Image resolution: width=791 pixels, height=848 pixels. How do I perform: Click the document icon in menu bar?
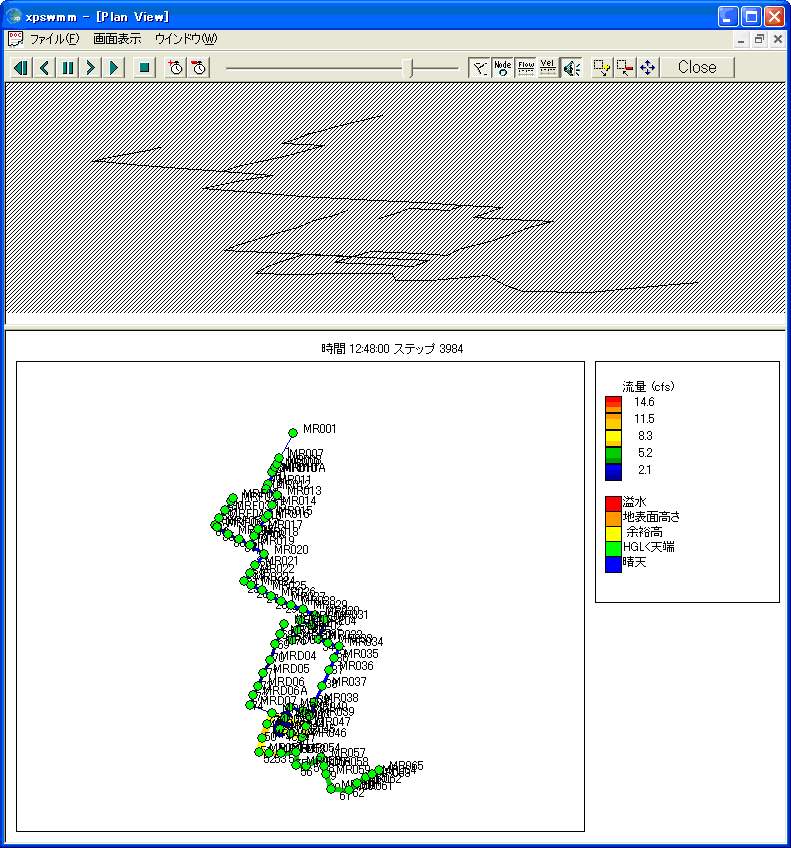[16, 39]
